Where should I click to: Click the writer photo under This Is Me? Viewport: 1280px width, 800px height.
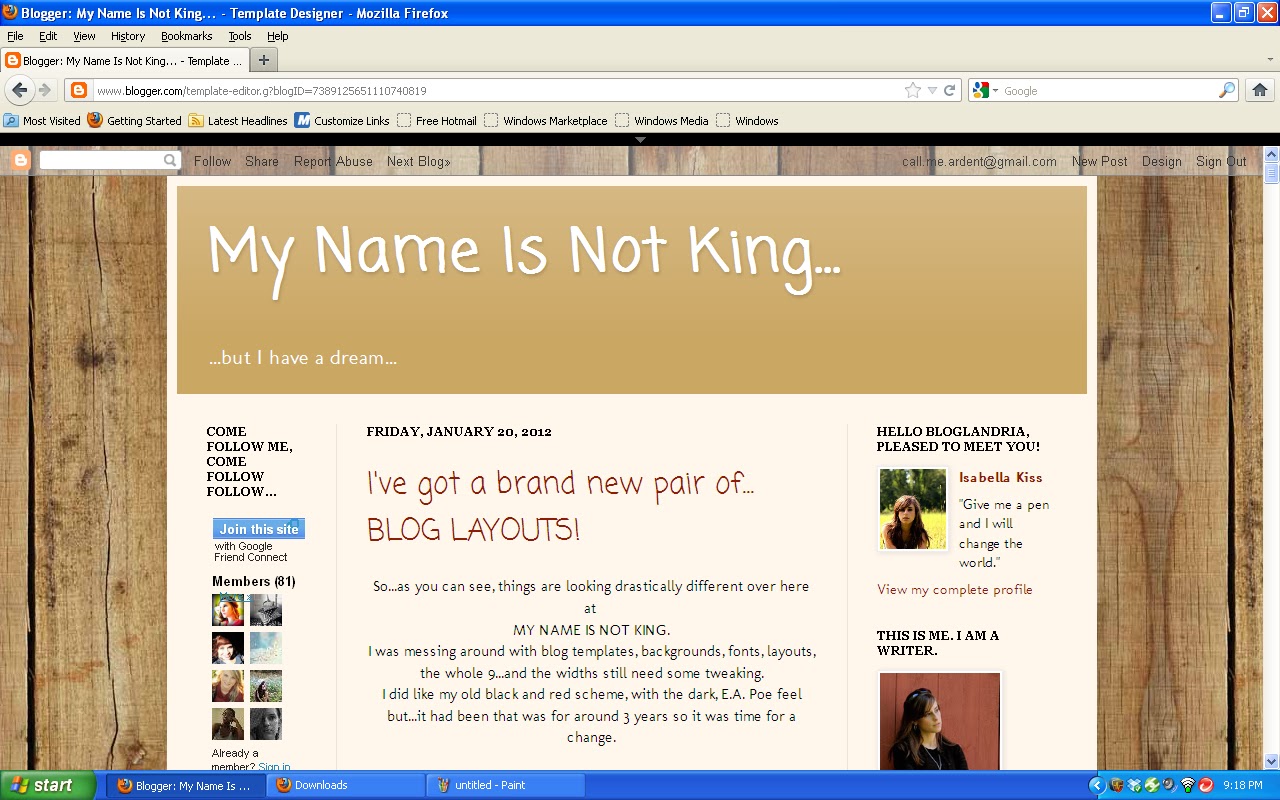[x=940, y=721]
